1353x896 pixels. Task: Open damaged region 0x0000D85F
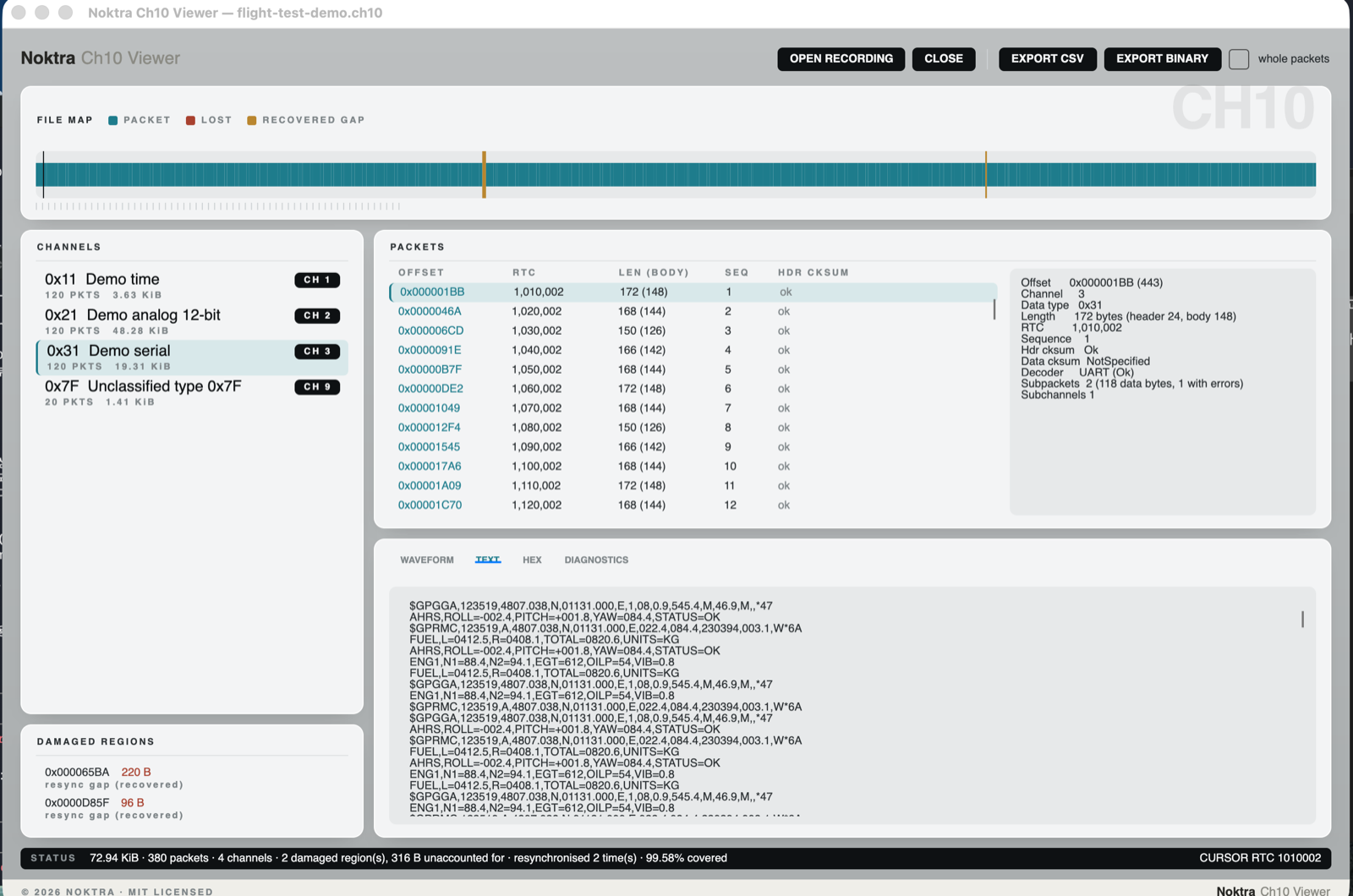point(192,808)
